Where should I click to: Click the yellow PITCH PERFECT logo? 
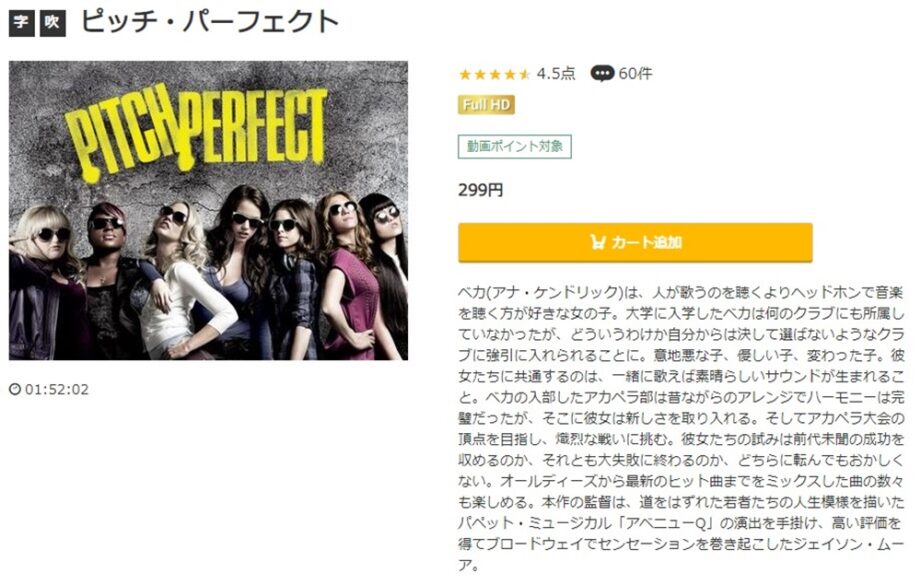pos(196,135)
